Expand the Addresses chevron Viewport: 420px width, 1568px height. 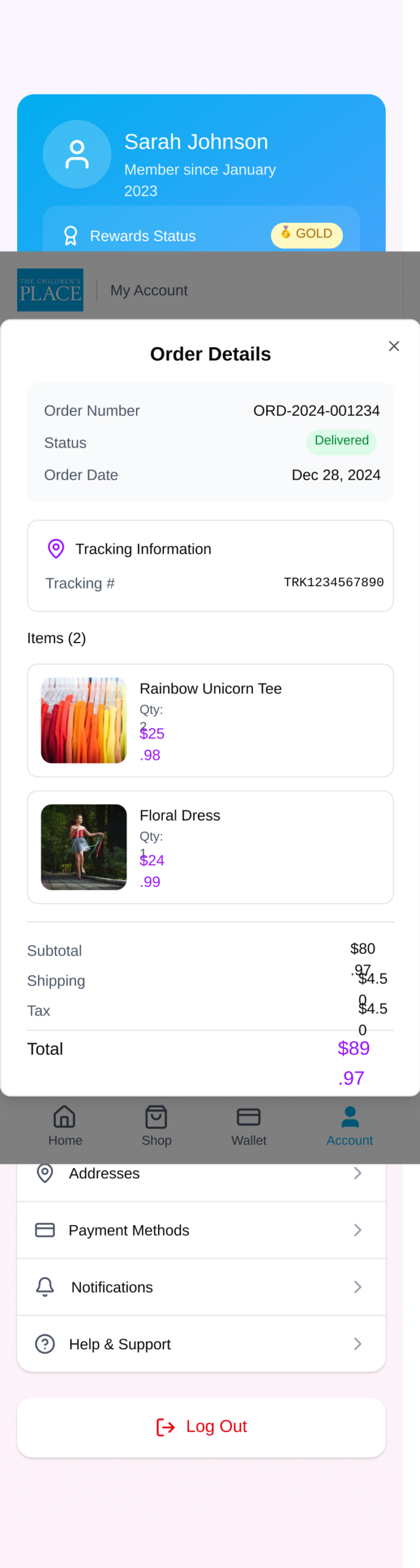(x=358, y=1173)
